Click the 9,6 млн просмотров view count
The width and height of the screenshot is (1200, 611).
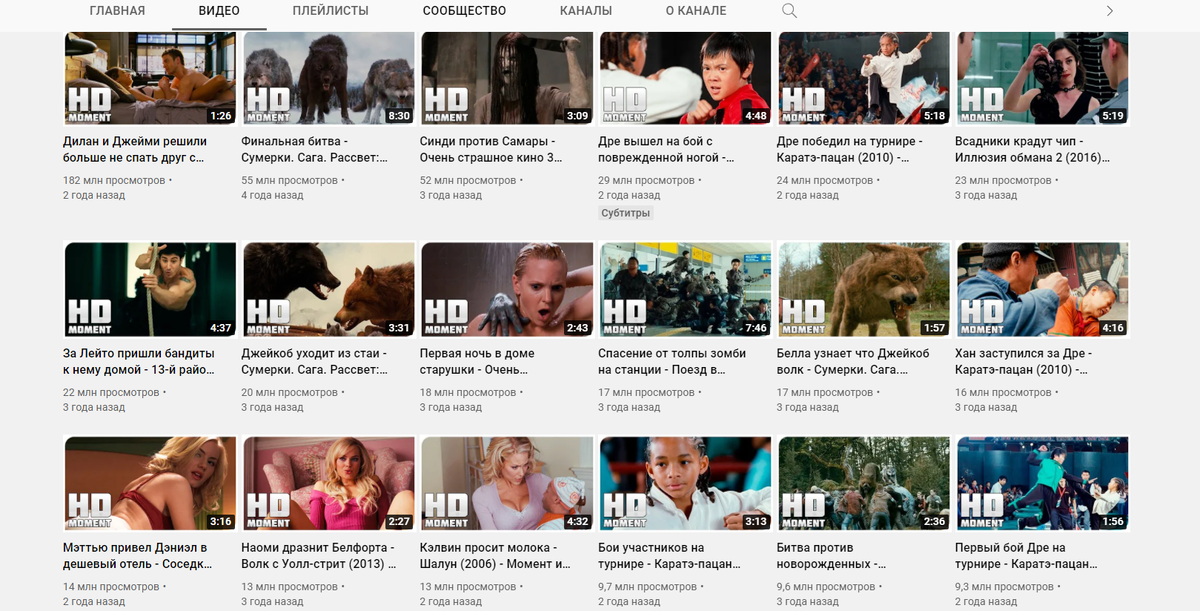(x=827, y=586)
